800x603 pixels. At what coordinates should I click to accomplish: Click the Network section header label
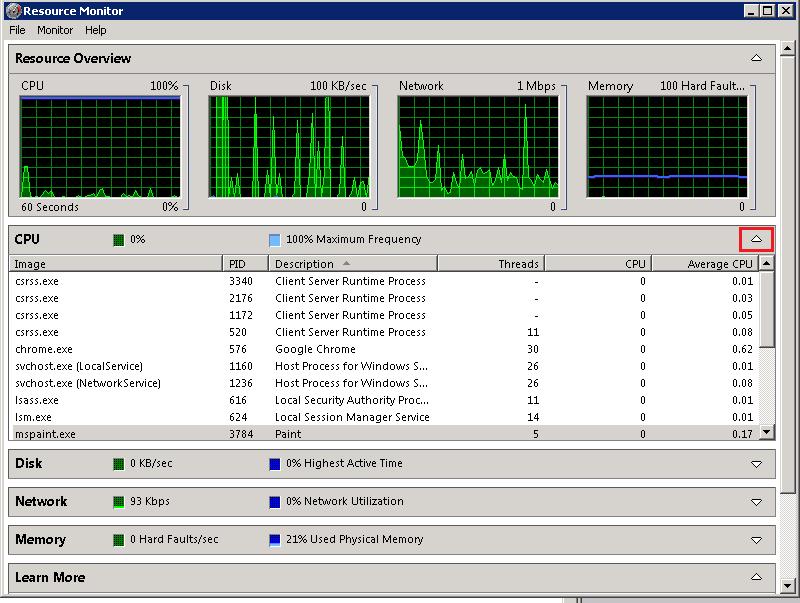click(41, 501)
